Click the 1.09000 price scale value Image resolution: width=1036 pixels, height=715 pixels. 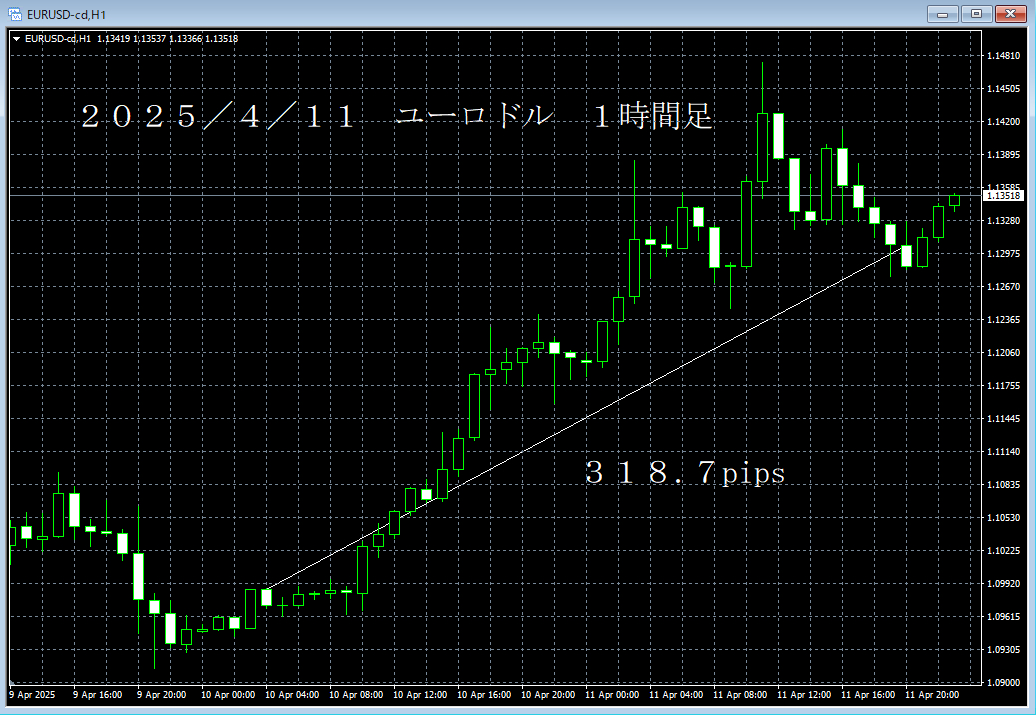(x=1003, y=683)
